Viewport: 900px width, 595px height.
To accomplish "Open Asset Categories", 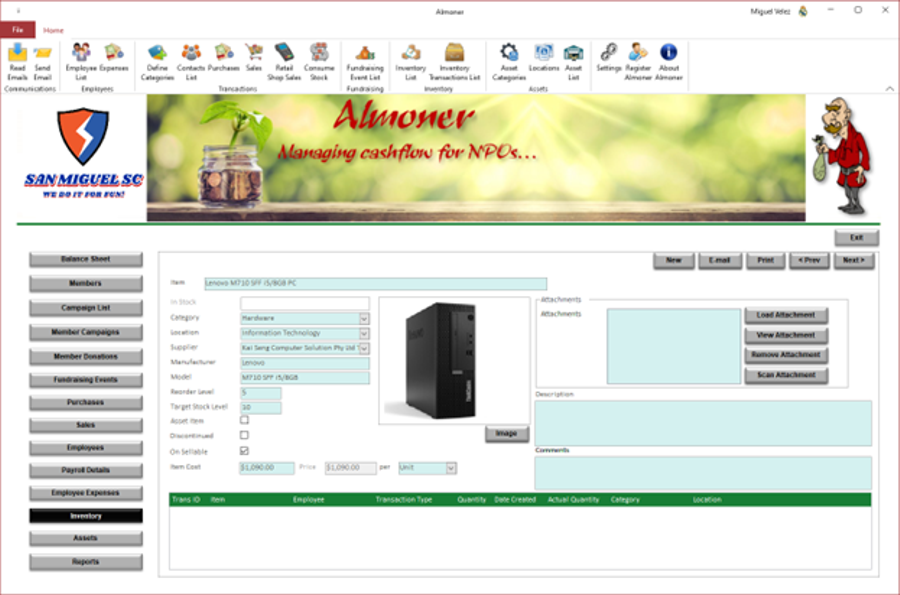I will (x=509, y=62).
